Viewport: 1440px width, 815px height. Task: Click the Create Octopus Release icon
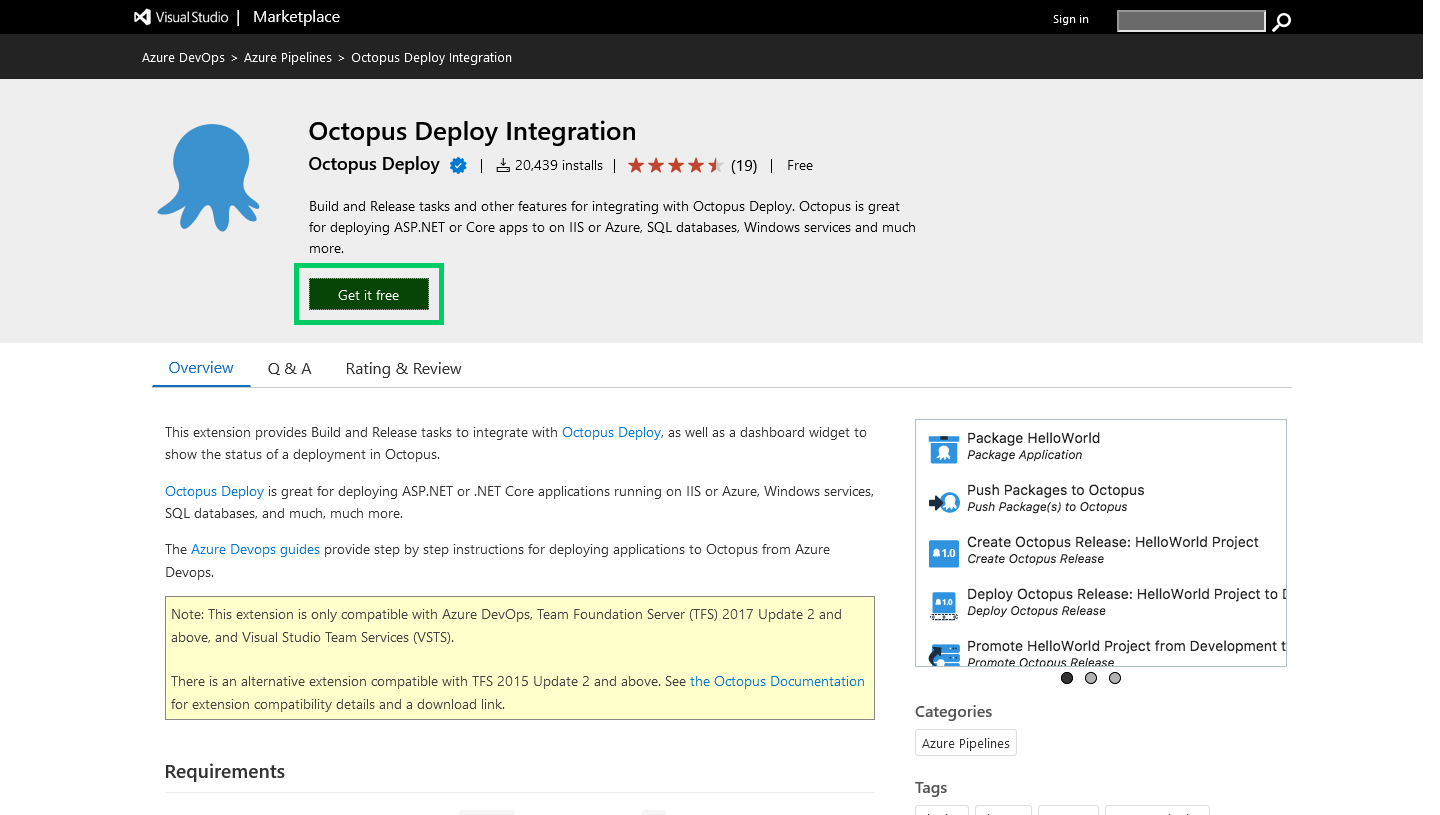(x=944, y=553)
